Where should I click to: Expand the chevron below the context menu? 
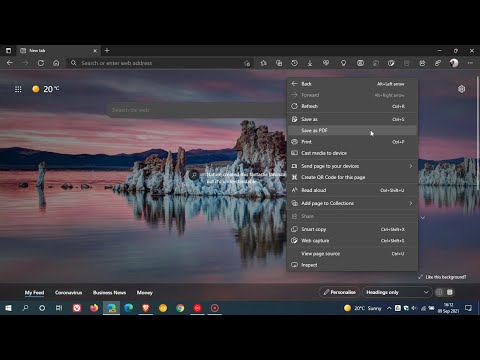pyautogui.click(x=423, y=218)
